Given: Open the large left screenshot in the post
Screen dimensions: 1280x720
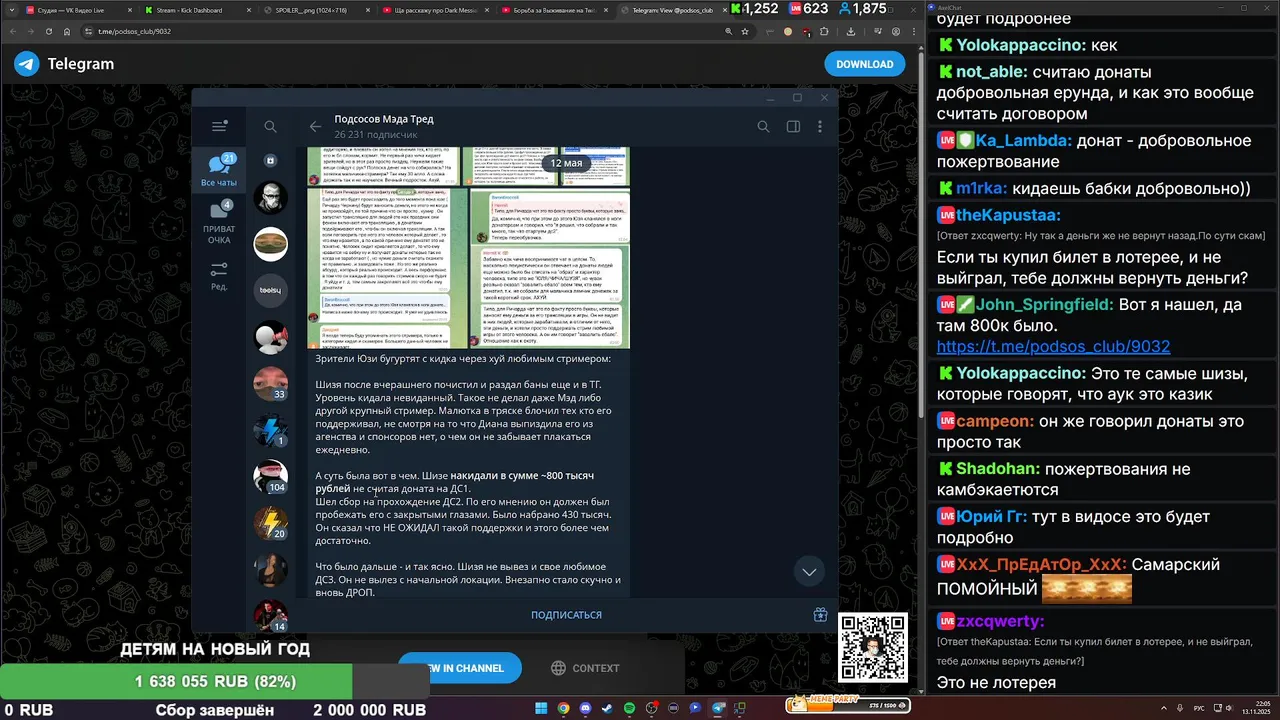Looking at the screenshot, I should pos(386,268).
